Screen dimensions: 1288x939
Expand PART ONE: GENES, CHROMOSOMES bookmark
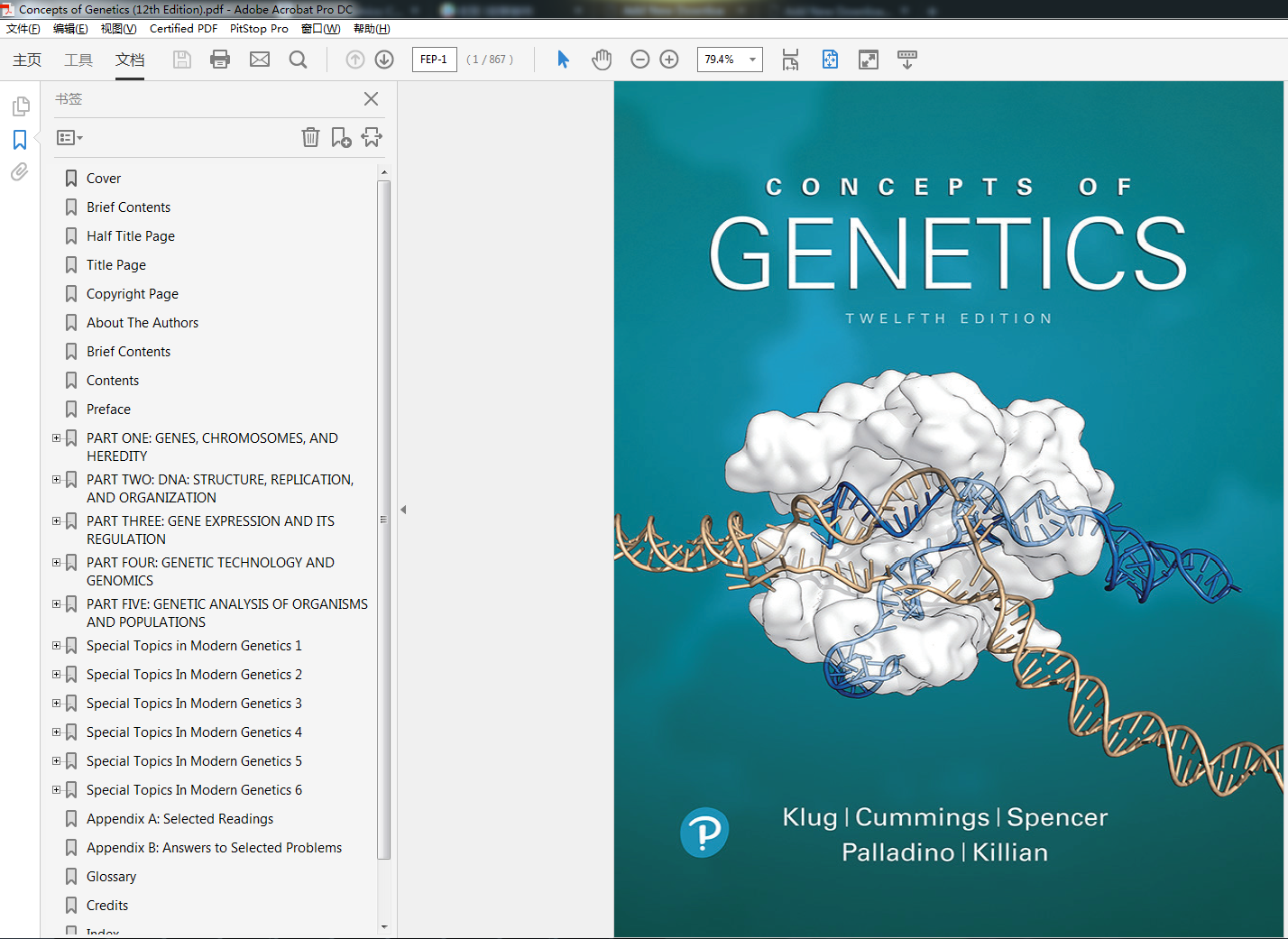click(x=57, y=438)
